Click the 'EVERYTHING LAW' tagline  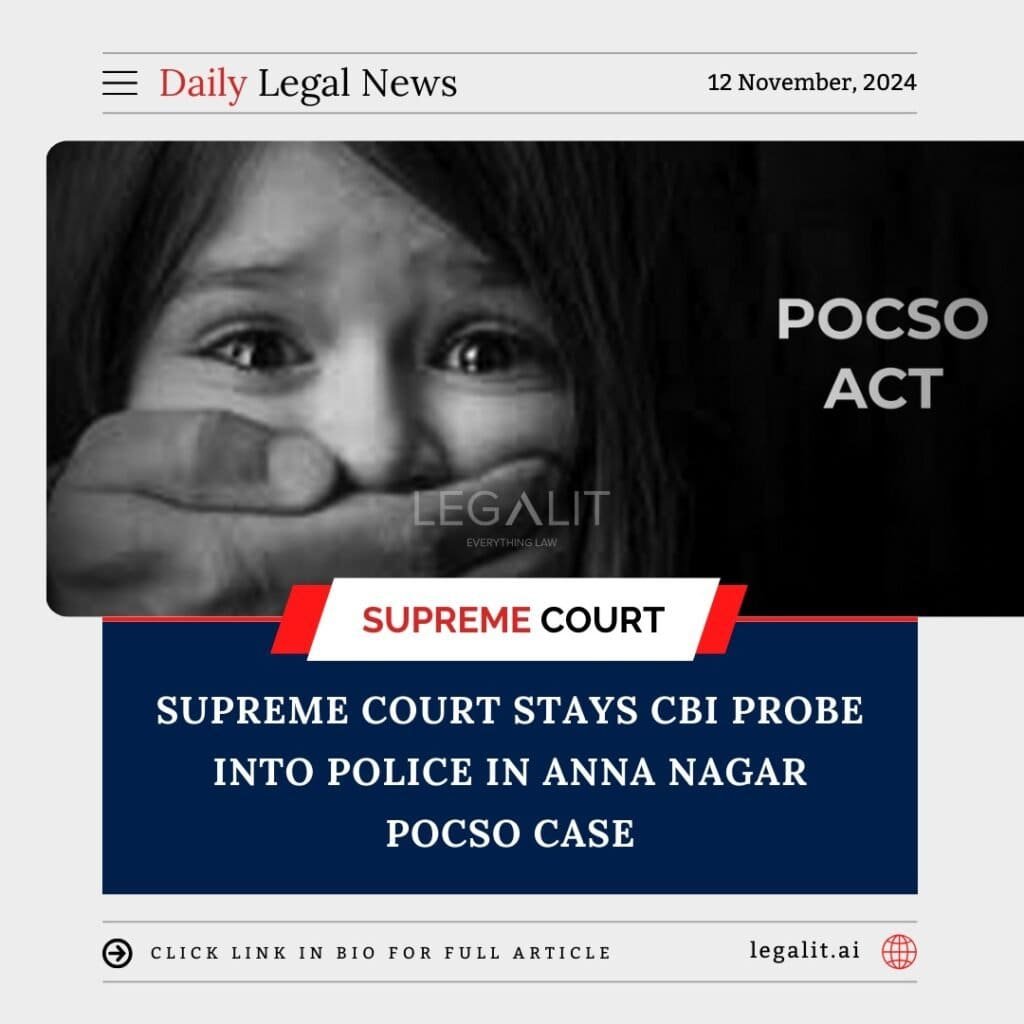(511, 542)
